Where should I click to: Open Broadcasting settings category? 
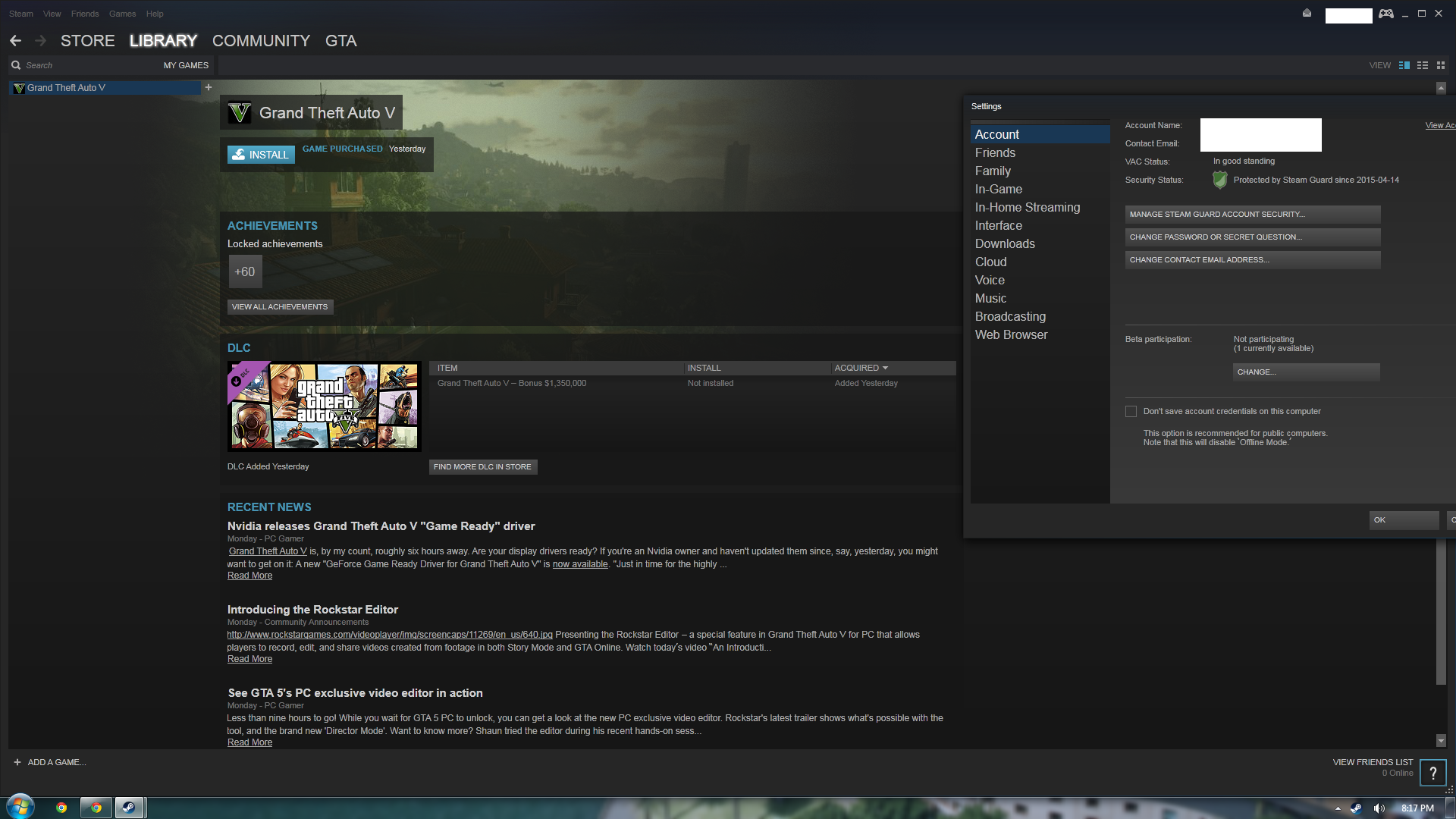click(1040, 316)
